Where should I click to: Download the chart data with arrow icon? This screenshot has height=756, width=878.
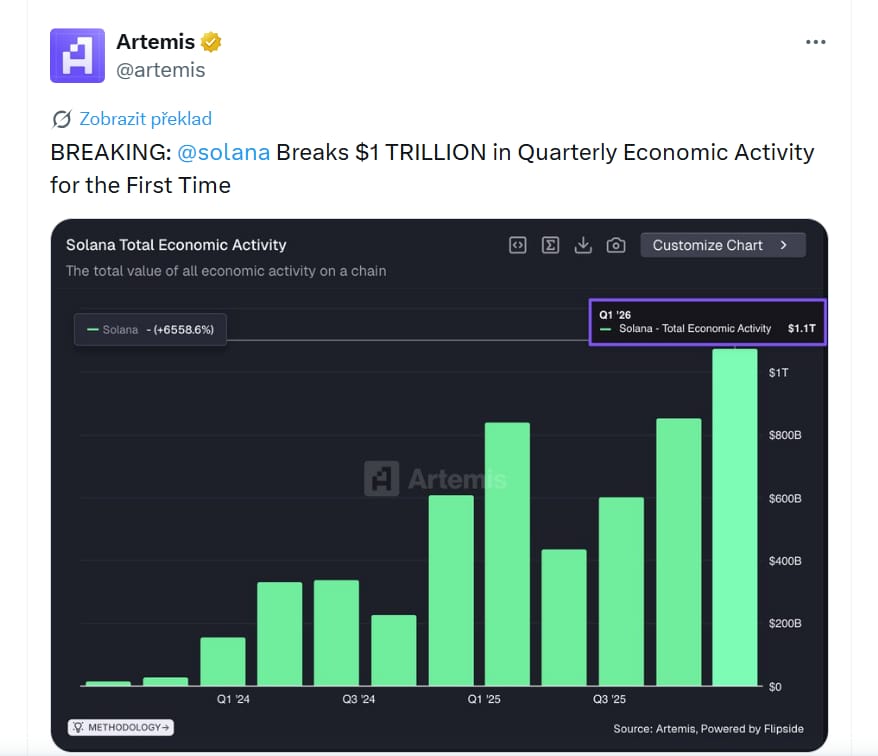click(584, 245)
